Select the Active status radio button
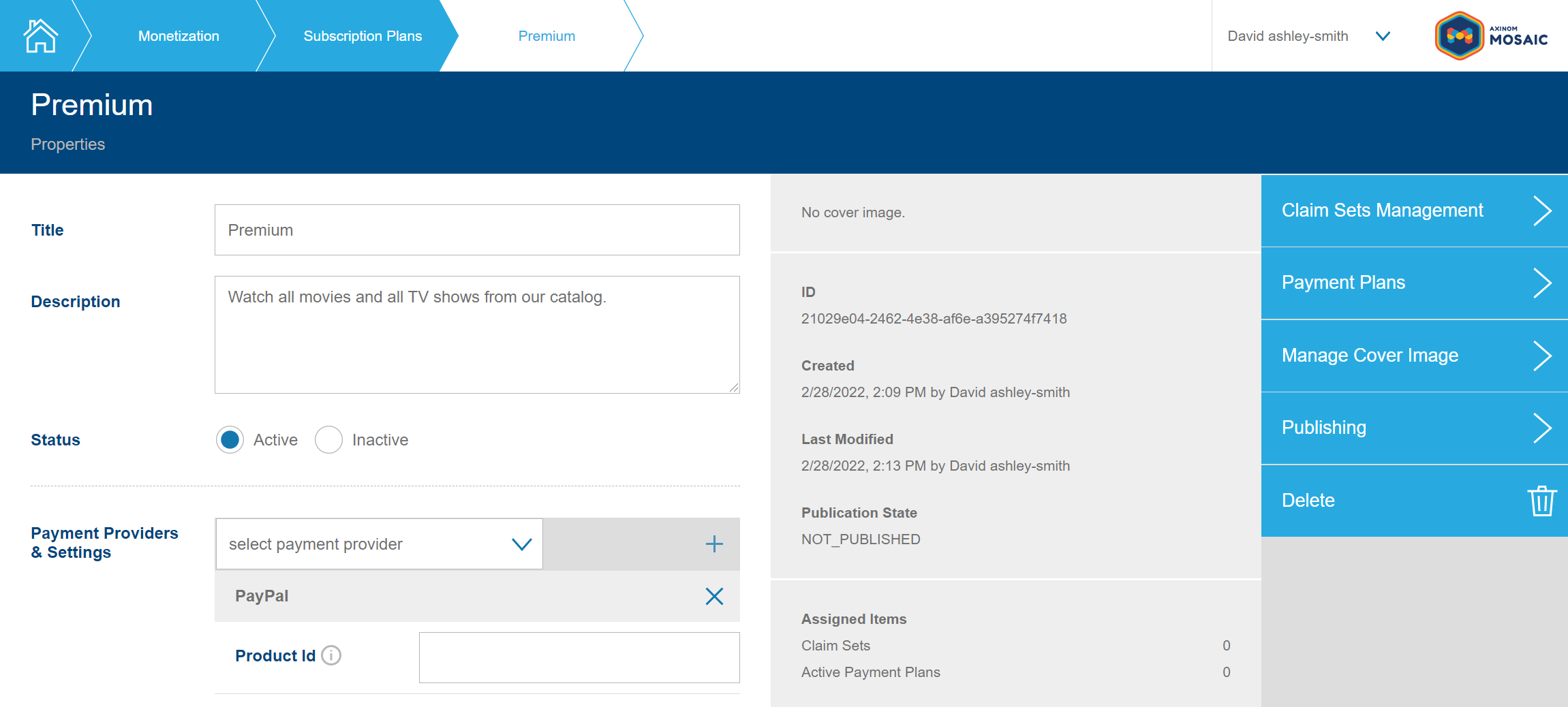This screenshot has height=707, width=1568. point(230,440)
